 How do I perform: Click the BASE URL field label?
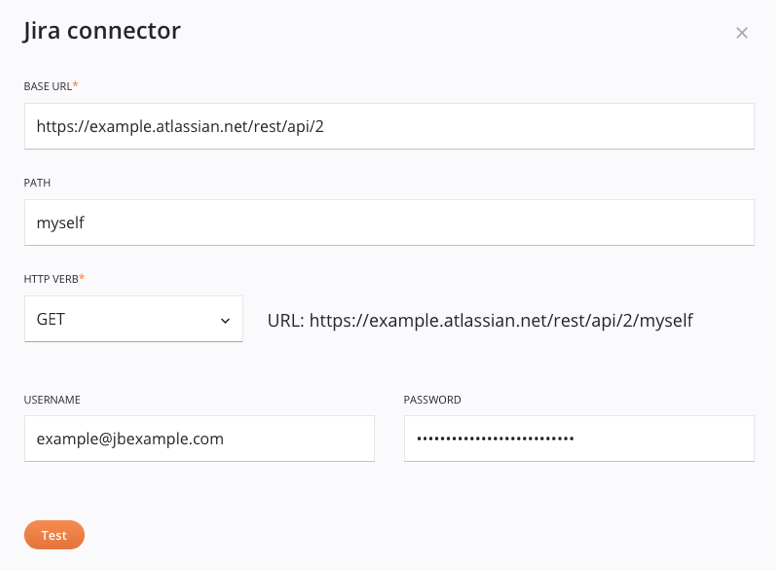pyautogui.click(x=48, y=87)
